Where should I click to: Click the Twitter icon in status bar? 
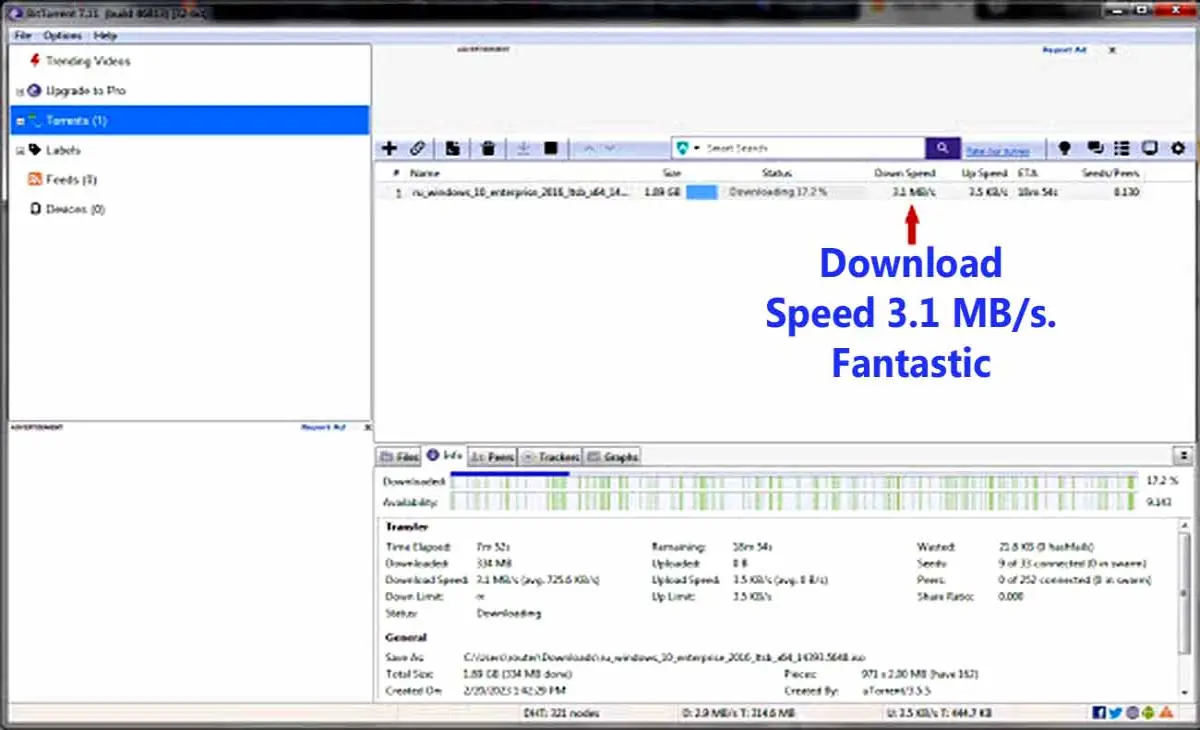pos(1116,713)
